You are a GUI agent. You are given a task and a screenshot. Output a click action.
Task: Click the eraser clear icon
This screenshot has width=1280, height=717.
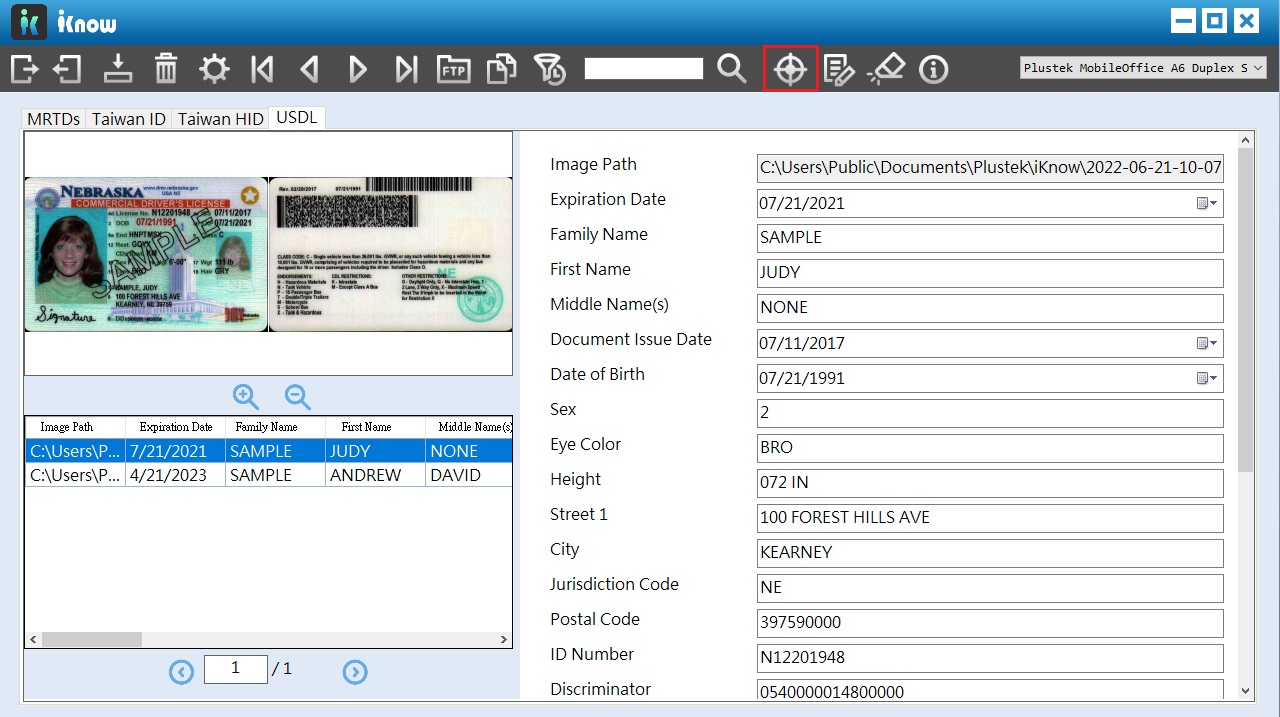click(x=886, y=69)
